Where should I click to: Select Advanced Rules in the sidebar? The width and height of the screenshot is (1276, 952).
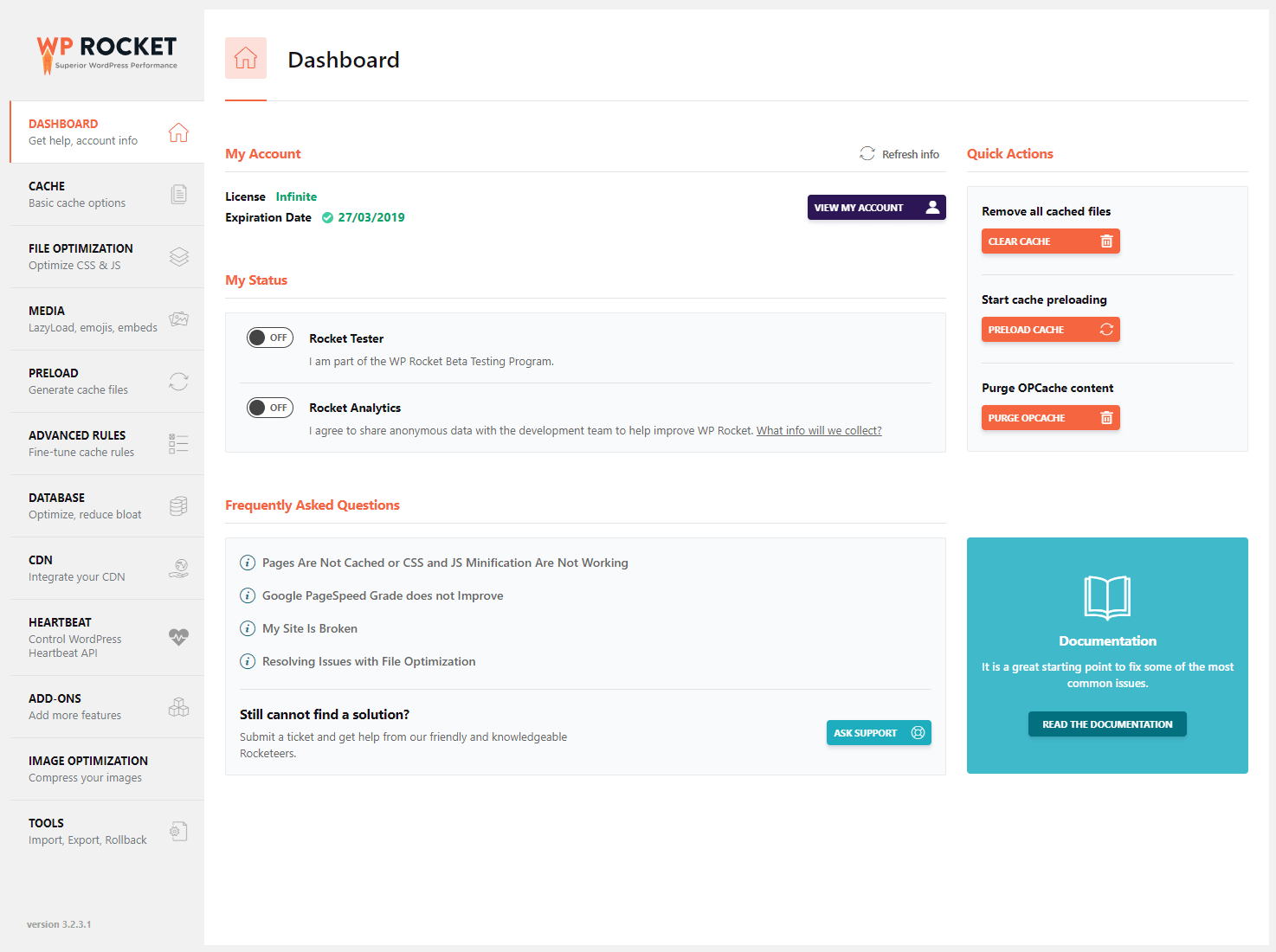107,443
